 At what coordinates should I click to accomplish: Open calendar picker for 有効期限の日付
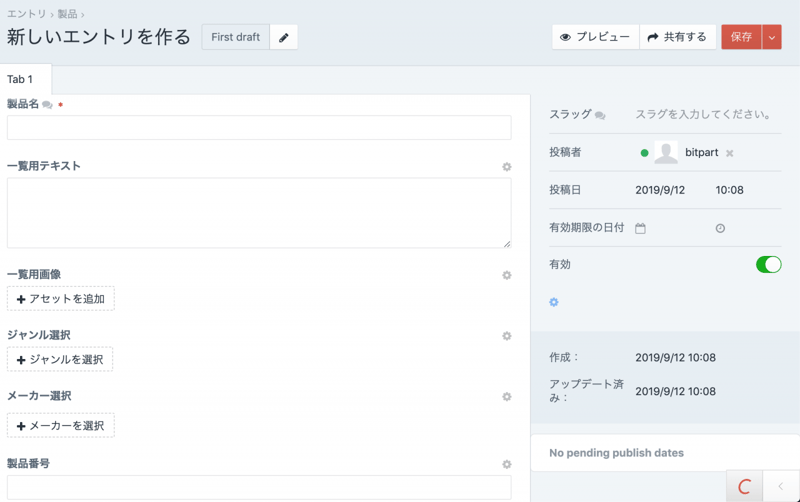[x=641, y=228]
